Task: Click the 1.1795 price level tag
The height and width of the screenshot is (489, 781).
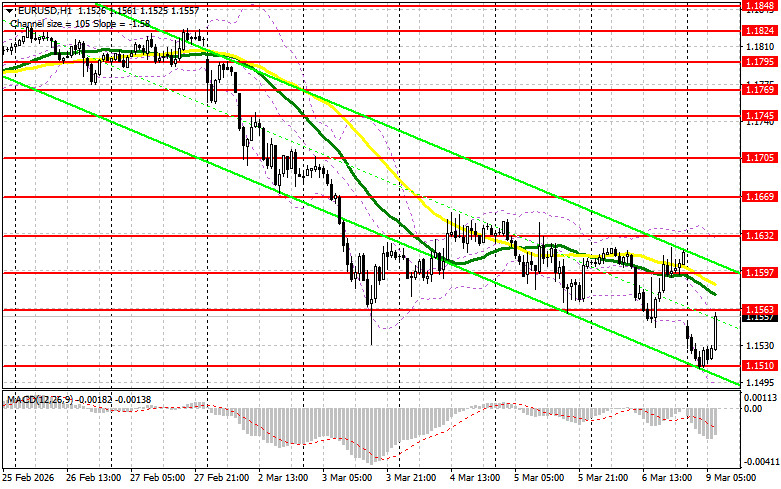Action: 757,62
